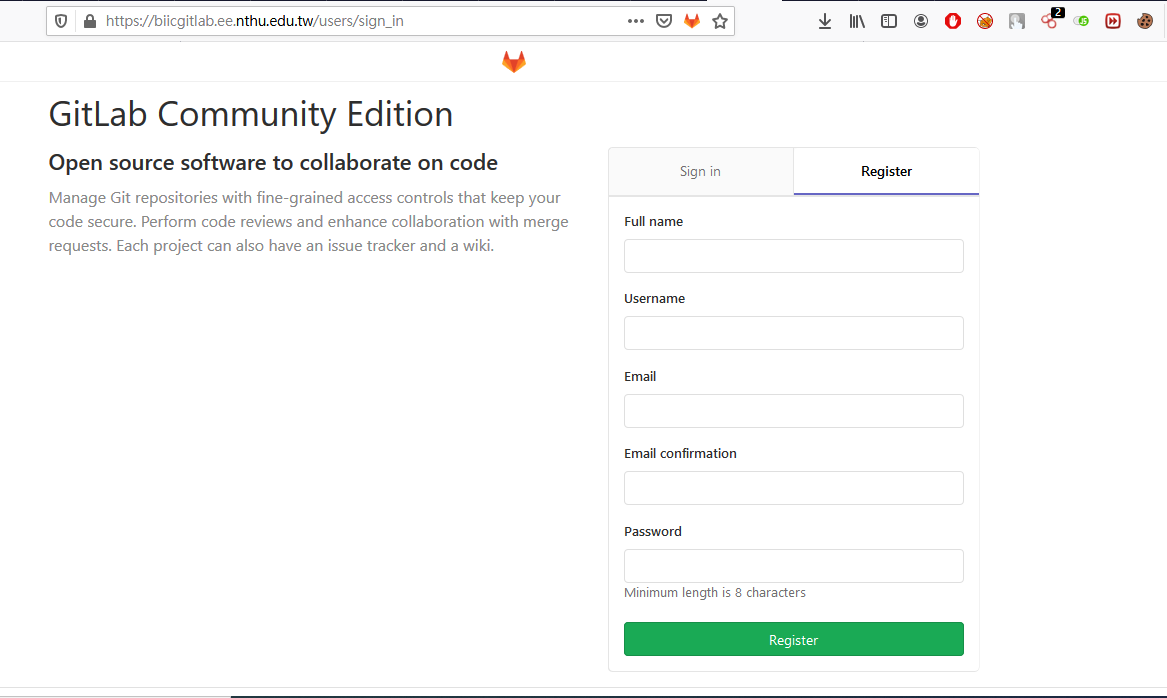Viewport: 1167px width, 698px height.
Task: Click the tracking protection shield icon
Action: click(x=61, y=21)
